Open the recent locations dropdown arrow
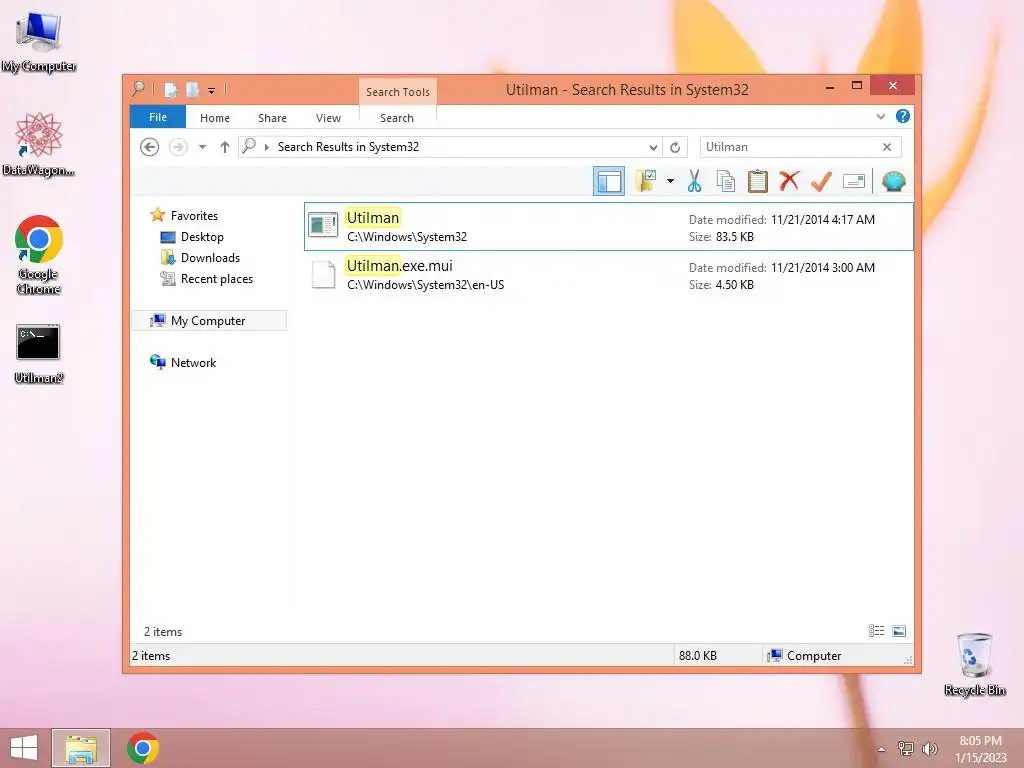Viewport: 1024px width, 768px height. 202,147
